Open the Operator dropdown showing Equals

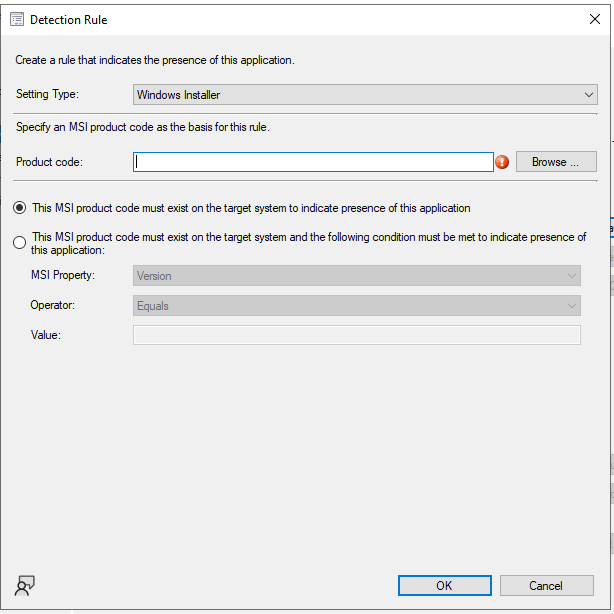click(x=357, y=306)
